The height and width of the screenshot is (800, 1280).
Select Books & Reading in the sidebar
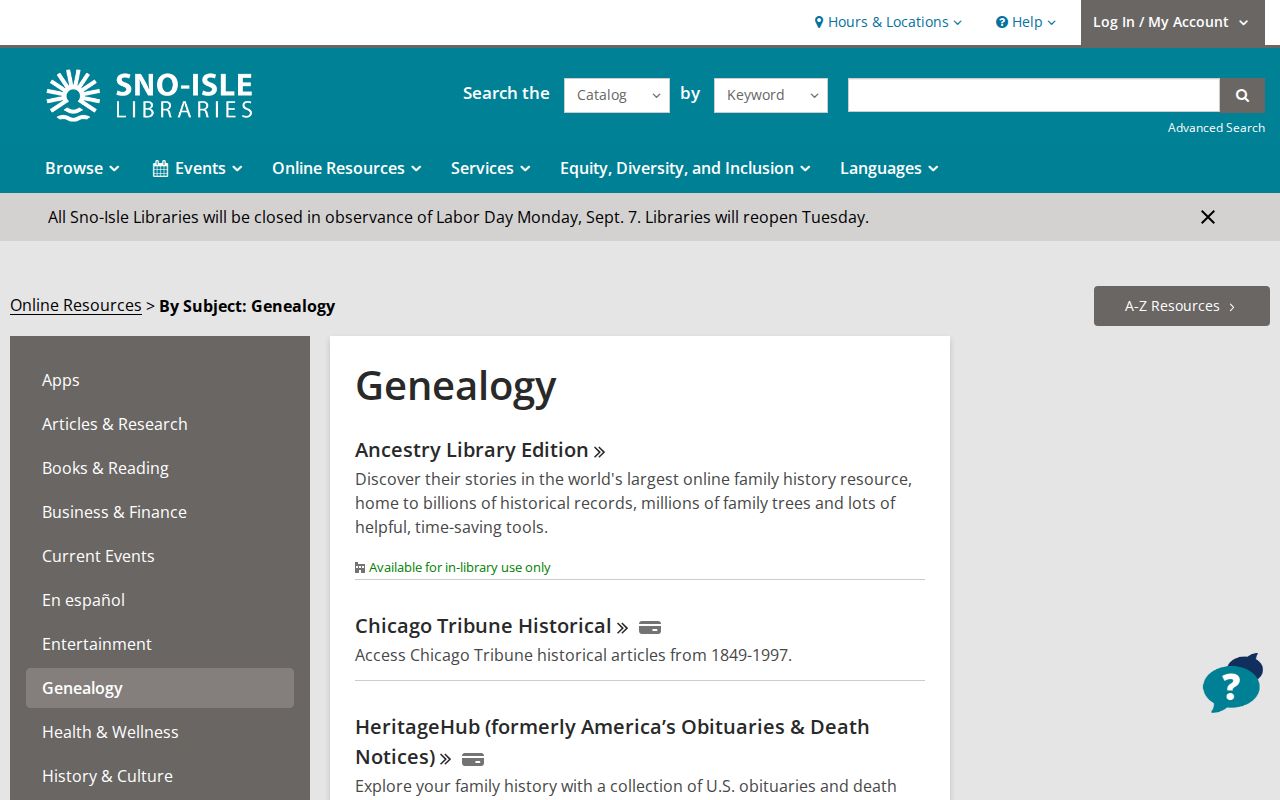click(160, 468)
